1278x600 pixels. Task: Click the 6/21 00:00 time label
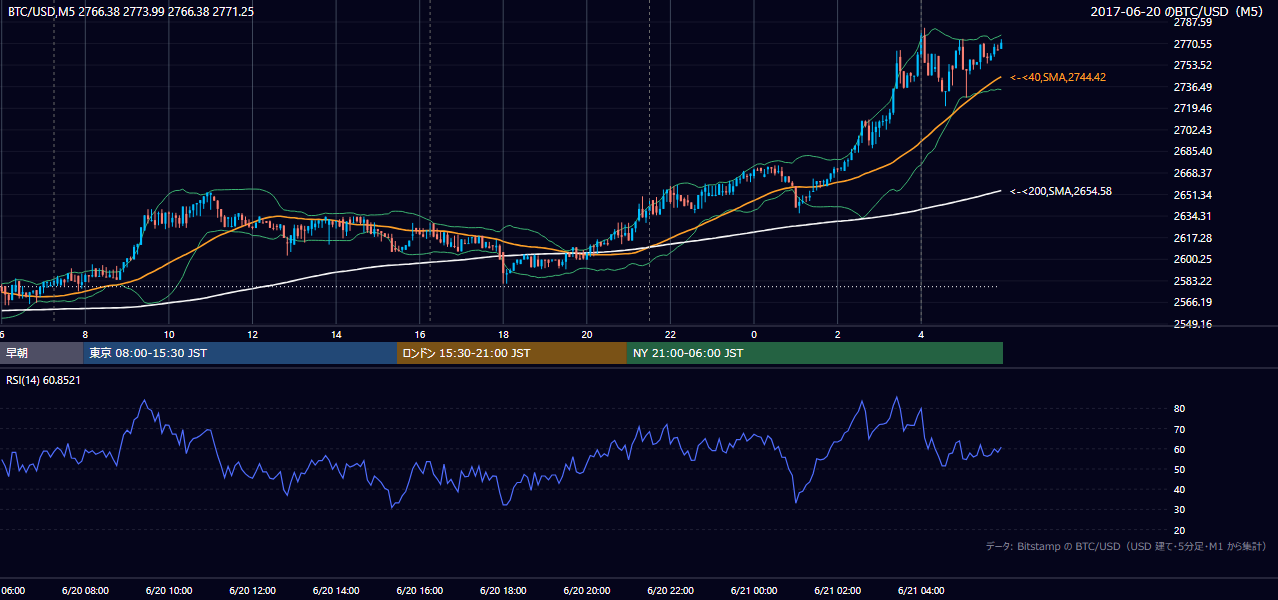[754, 590]
